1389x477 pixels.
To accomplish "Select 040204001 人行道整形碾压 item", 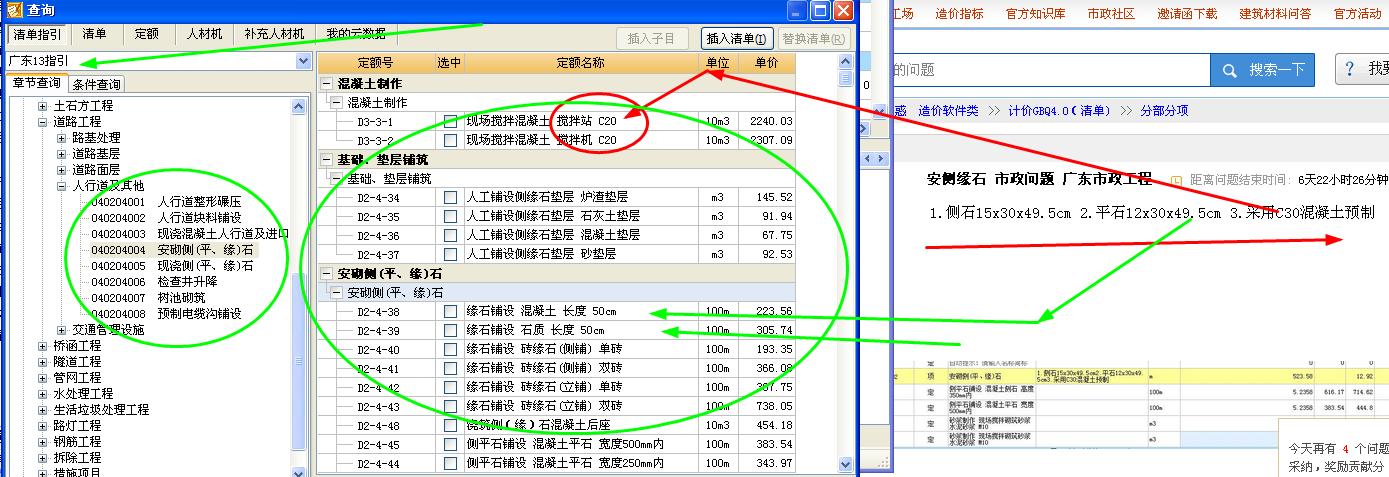I will [166, 202].
